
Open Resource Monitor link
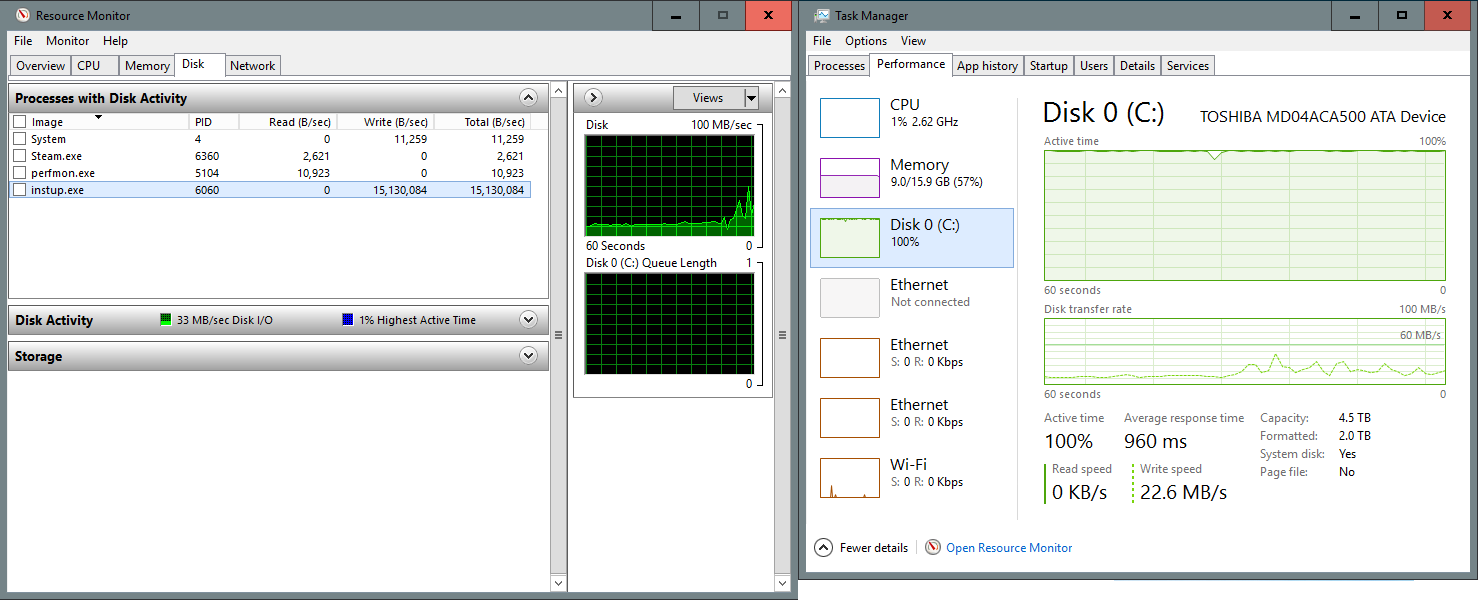(1009, 548)
